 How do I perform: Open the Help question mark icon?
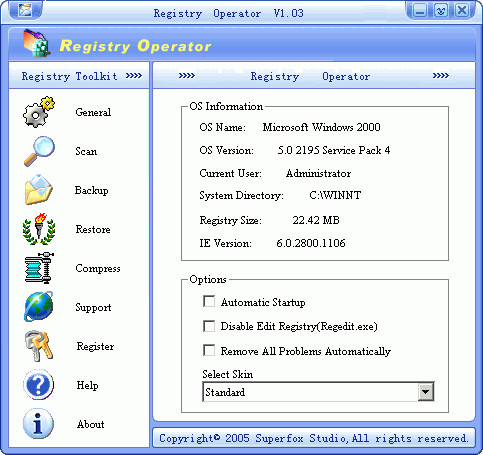[38, 385]
